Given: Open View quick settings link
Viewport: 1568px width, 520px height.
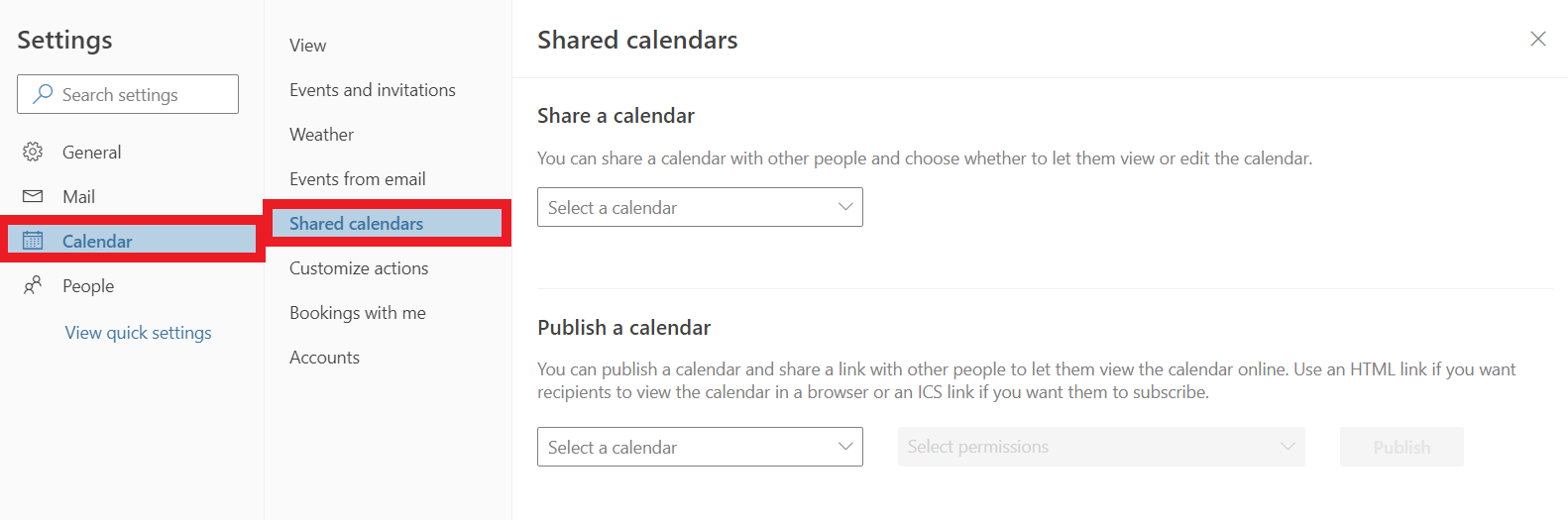Looking at the screenshot, I should 139,333.
